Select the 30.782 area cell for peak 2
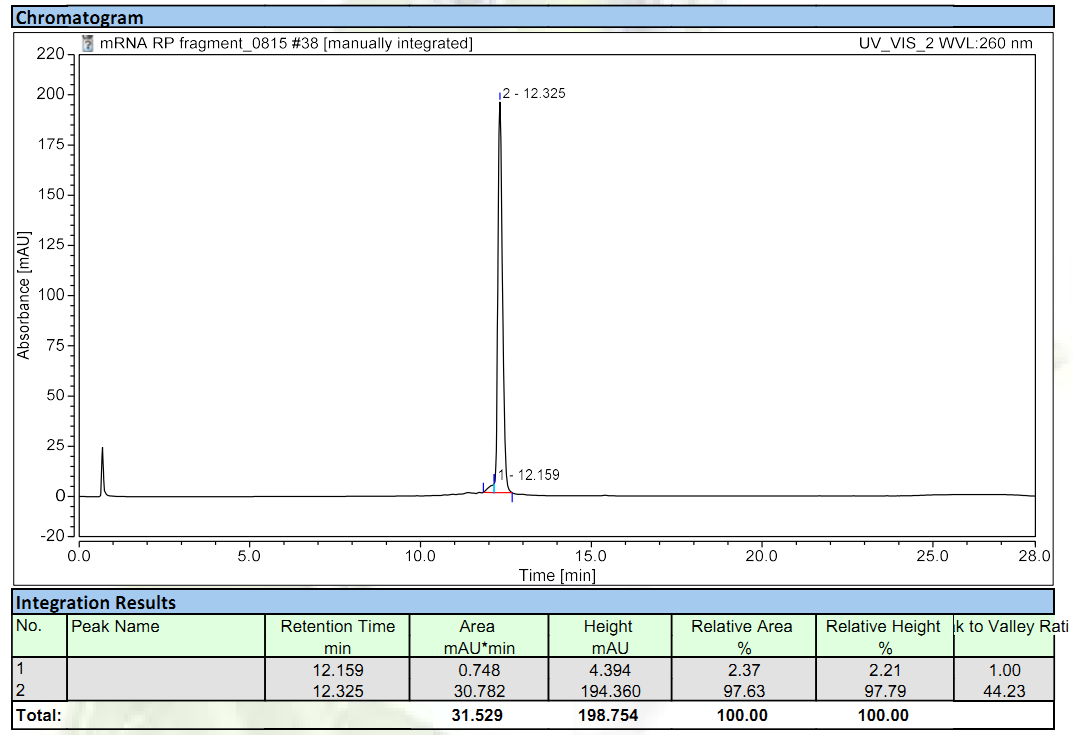 [x=477, y=691]
